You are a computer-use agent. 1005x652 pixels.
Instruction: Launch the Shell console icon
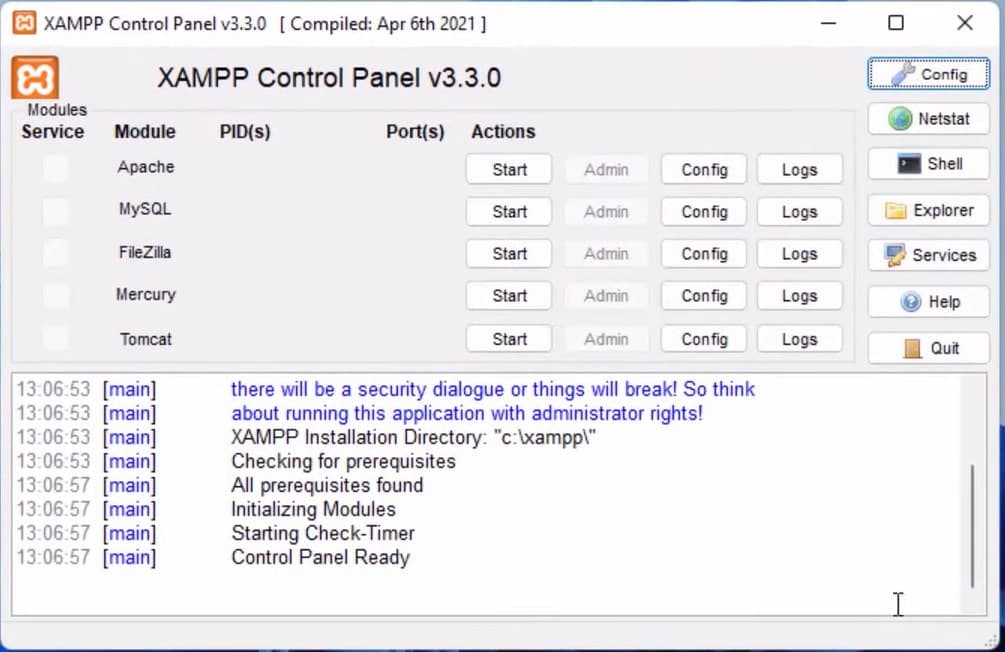point(908,163)
